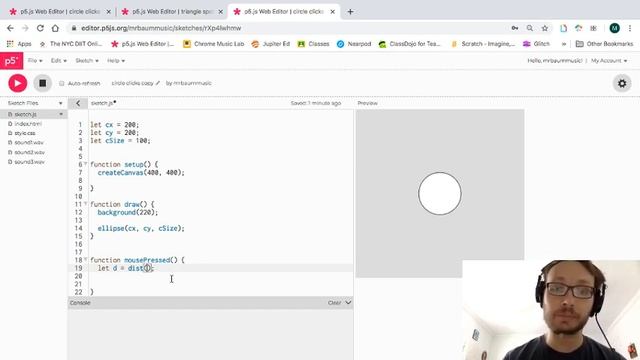Open the Chrome Music Lab bookmark
The image size is (640, 360).
(213, 44)
